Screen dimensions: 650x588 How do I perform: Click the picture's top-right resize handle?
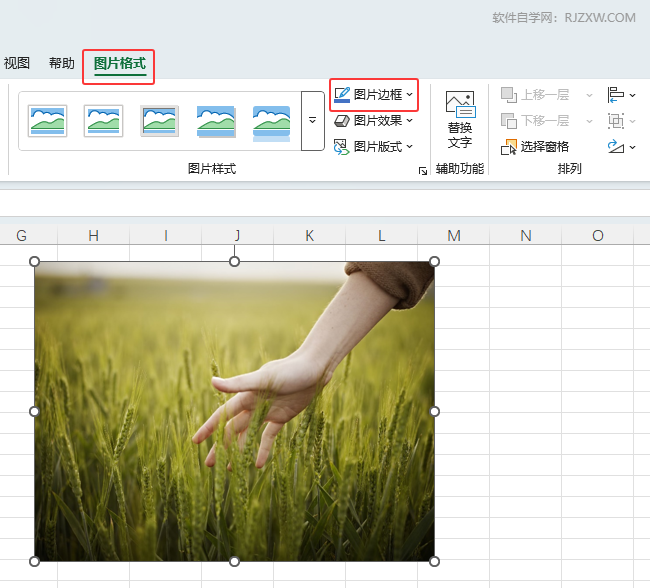pos(434,262)
